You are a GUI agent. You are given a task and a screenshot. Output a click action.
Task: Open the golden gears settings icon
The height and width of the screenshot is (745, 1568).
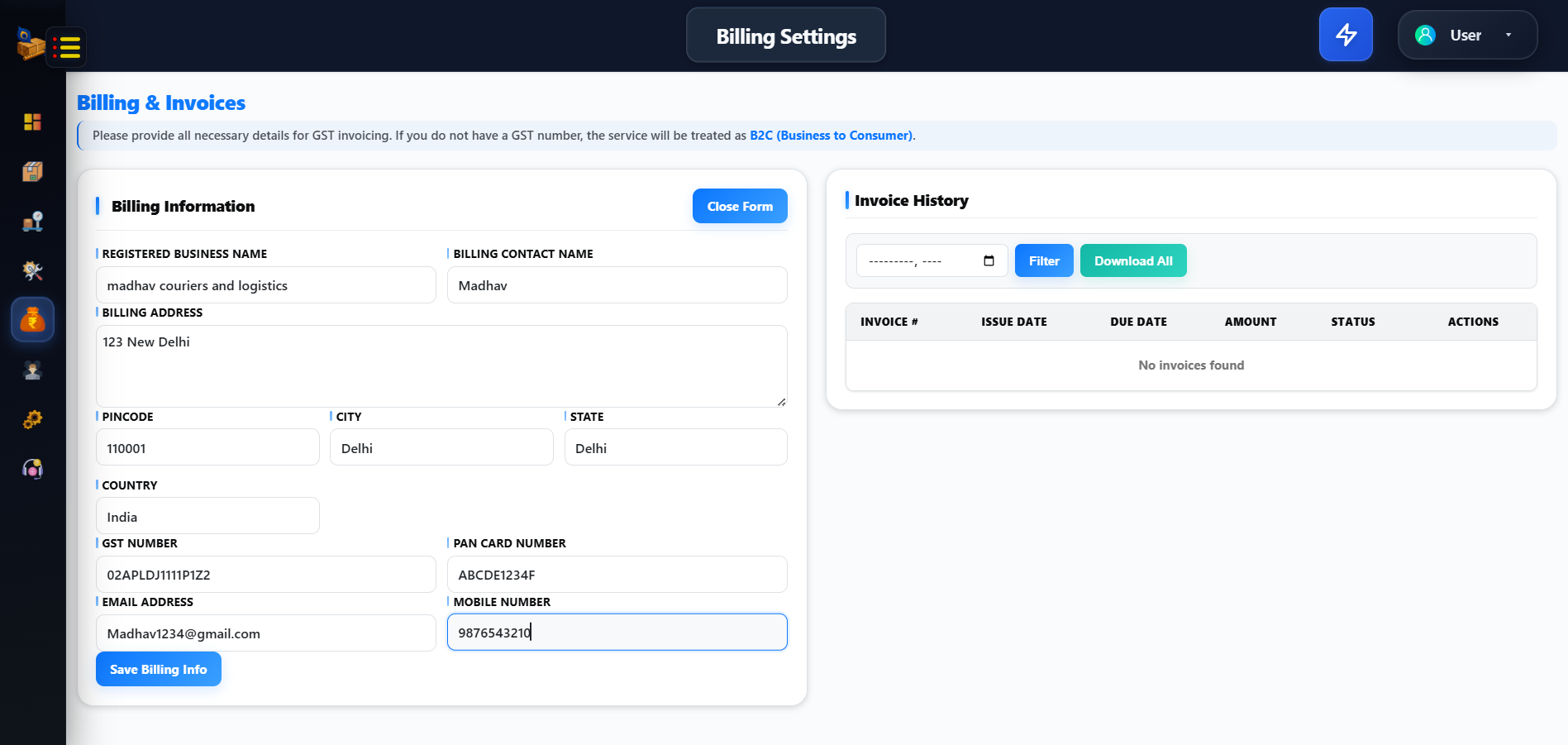click(x=32, y=419)
